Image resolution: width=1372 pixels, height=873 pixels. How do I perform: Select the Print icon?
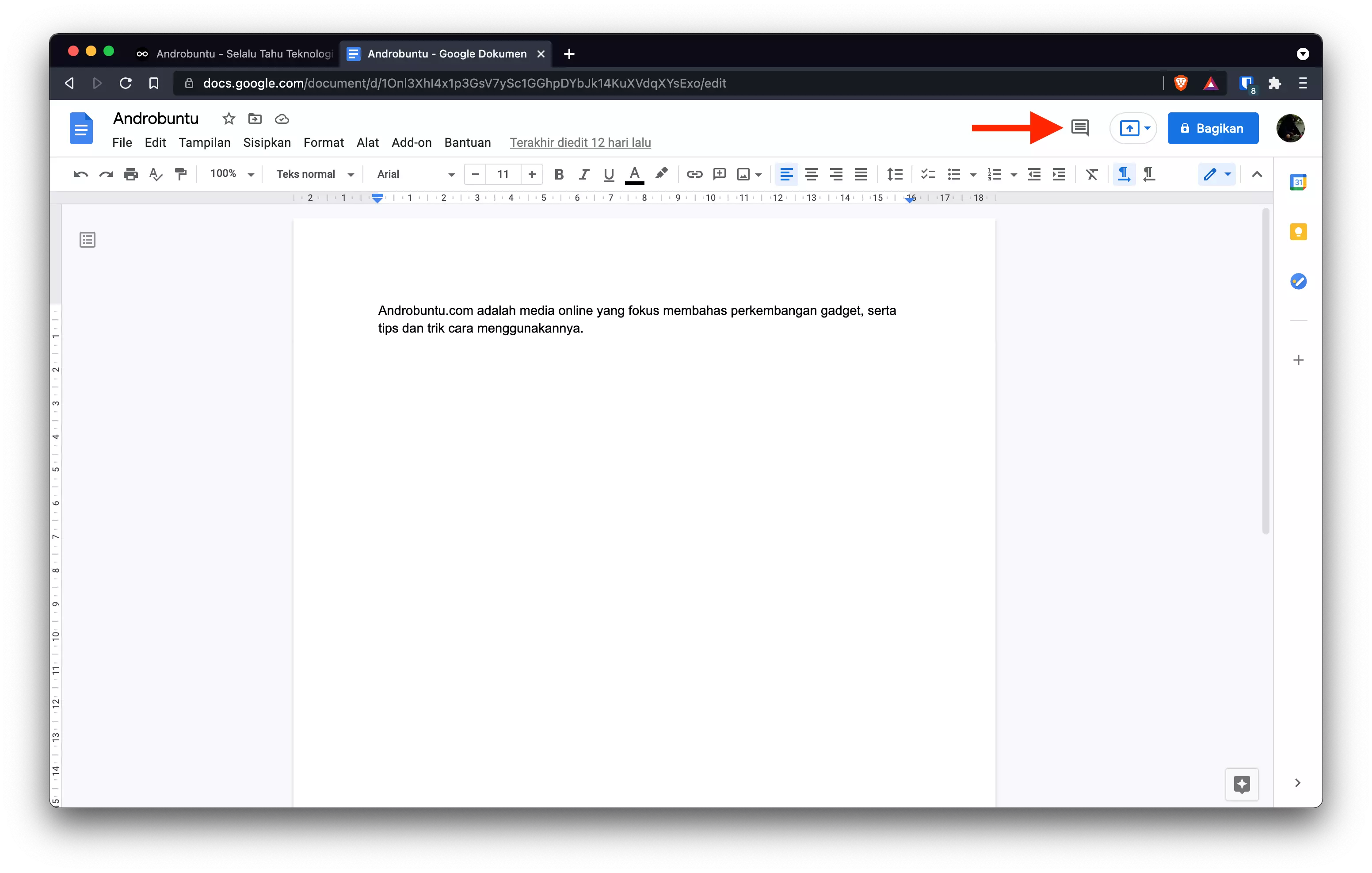tap(130, 174)
